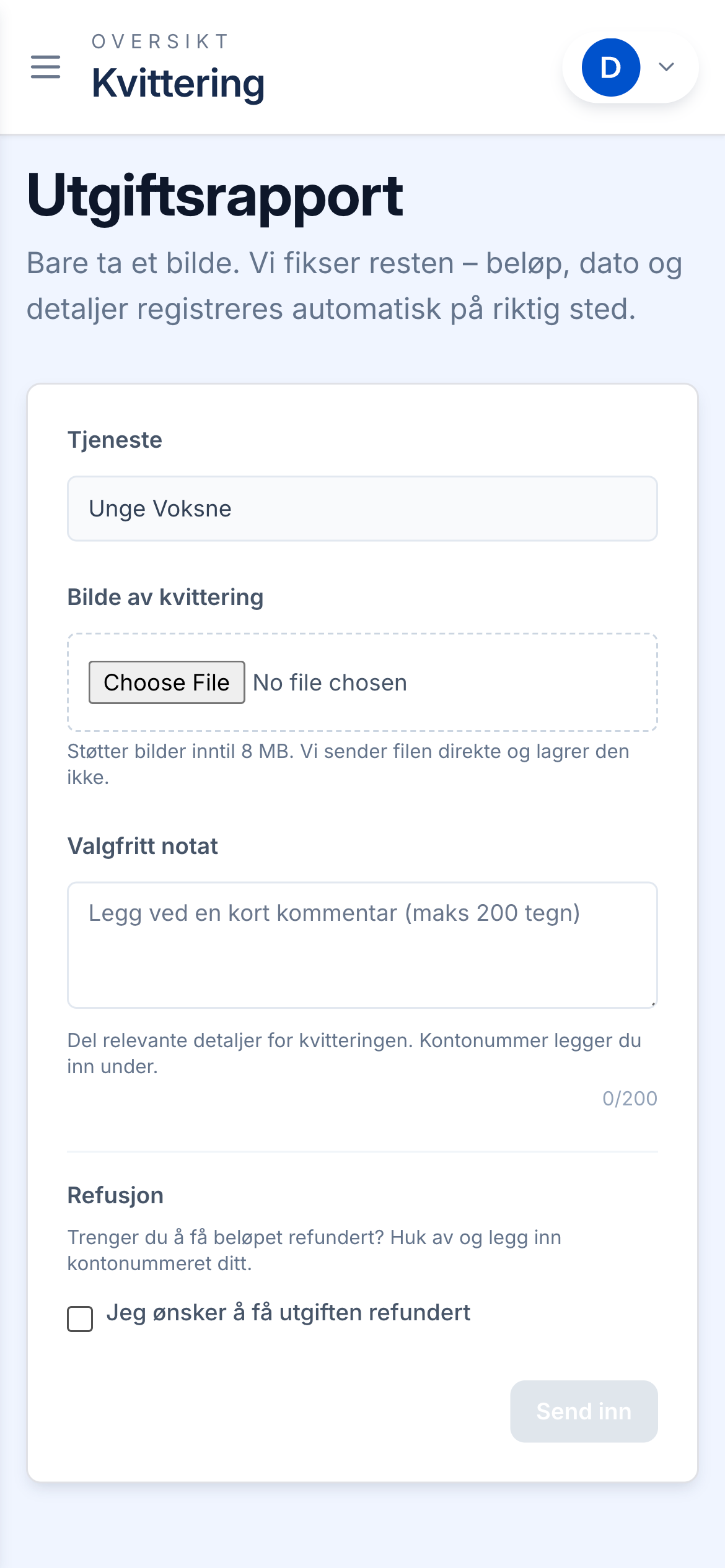725x1568 pixels.
Task: Click the Kvittering page heading
Action: click(x=178, y=84)
